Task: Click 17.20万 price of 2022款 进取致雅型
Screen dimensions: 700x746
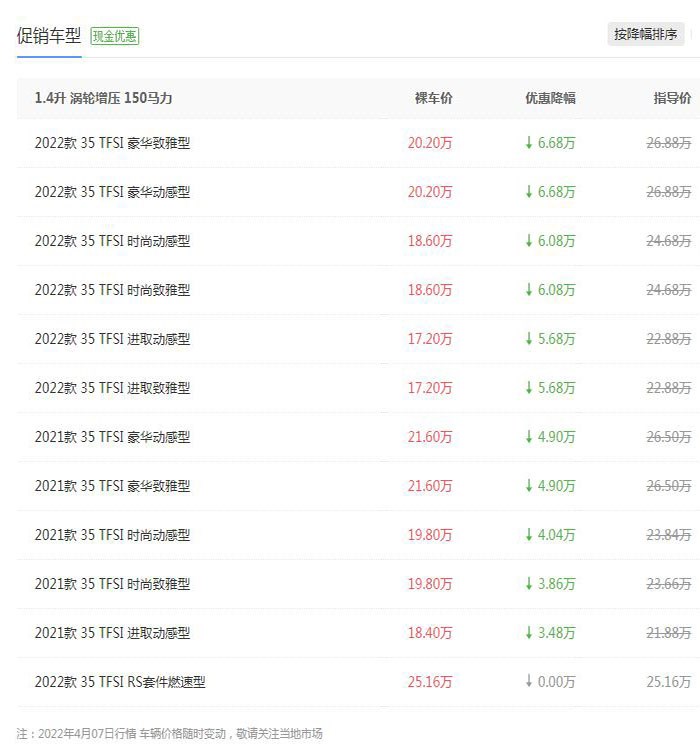Action: pos(430,388)
